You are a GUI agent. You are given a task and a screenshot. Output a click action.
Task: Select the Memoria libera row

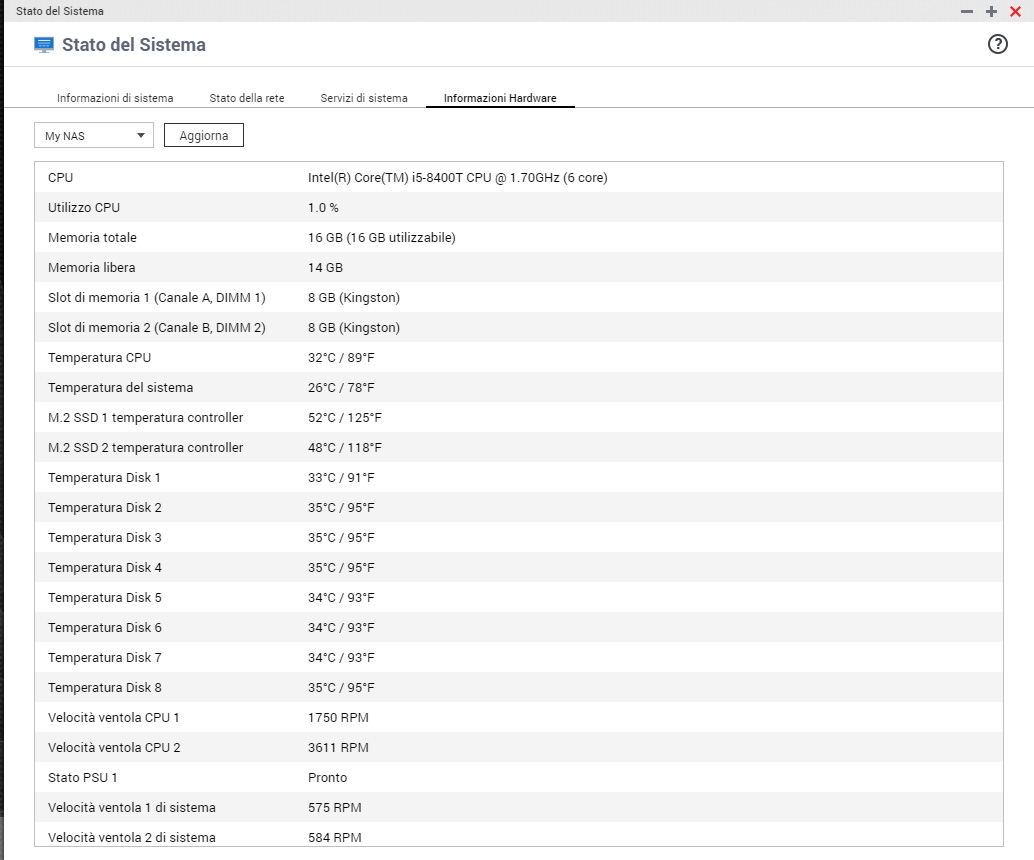click(518, 268)
